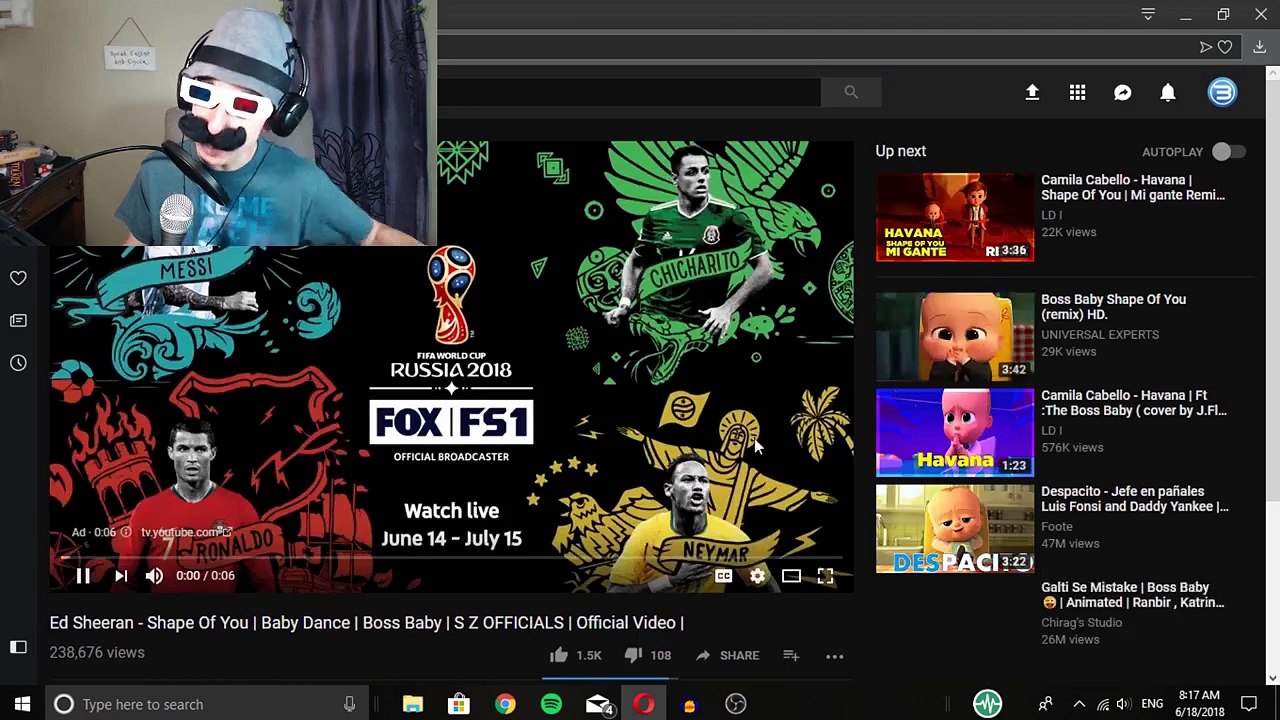Toggle closed captions on the player
The height and width of the screenshot is (720, 1280).
click(x=723, y=576)
